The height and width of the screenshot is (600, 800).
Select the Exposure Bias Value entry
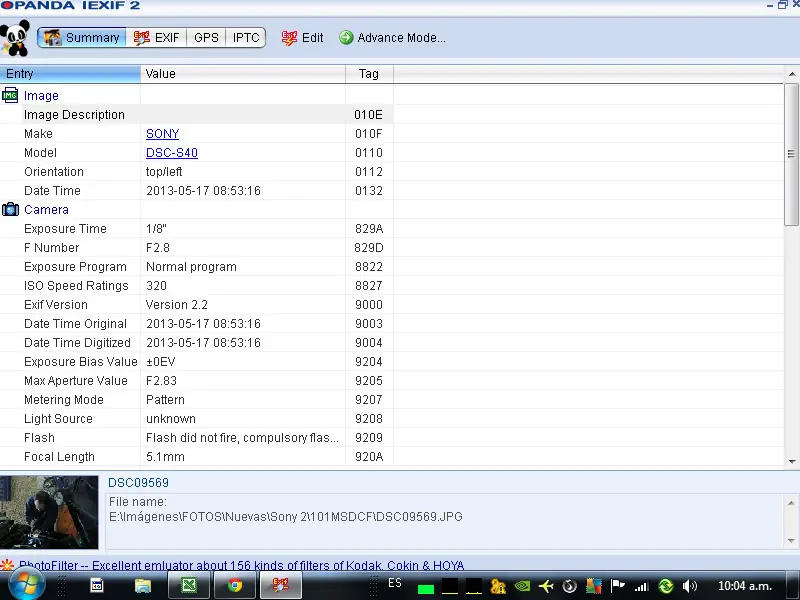(x=81, y=362)
